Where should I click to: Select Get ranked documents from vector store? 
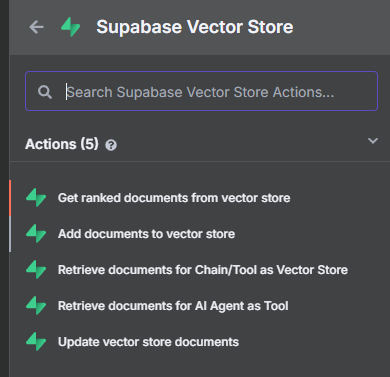tap(174, 198)
